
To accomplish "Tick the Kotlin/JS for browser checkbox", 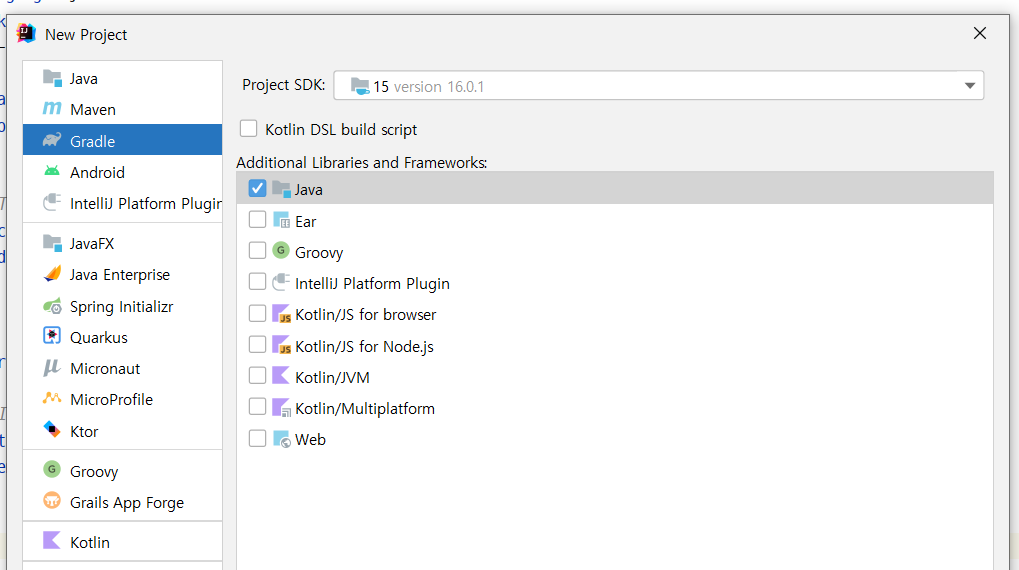I will point(257,313).
